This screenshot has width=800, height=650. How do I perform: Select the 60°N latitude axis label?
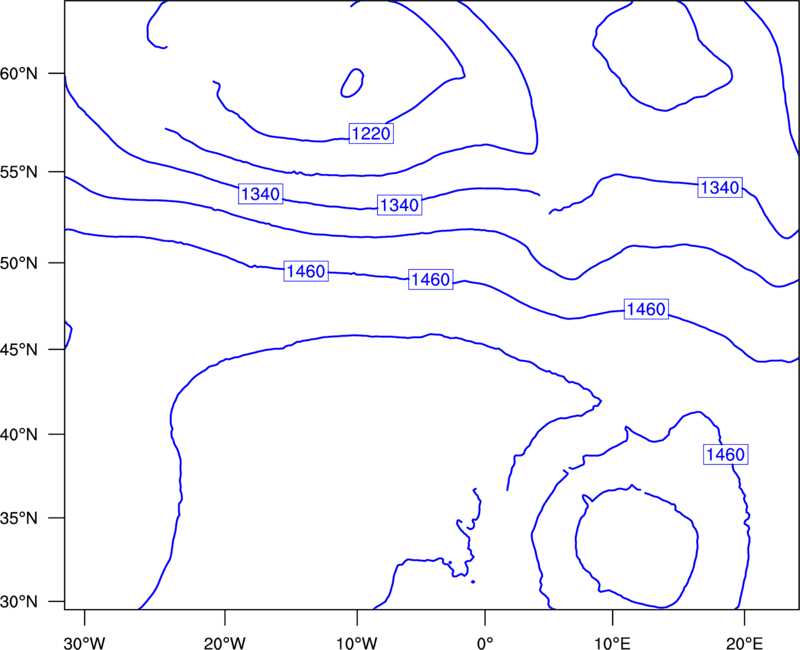[19, 74]
